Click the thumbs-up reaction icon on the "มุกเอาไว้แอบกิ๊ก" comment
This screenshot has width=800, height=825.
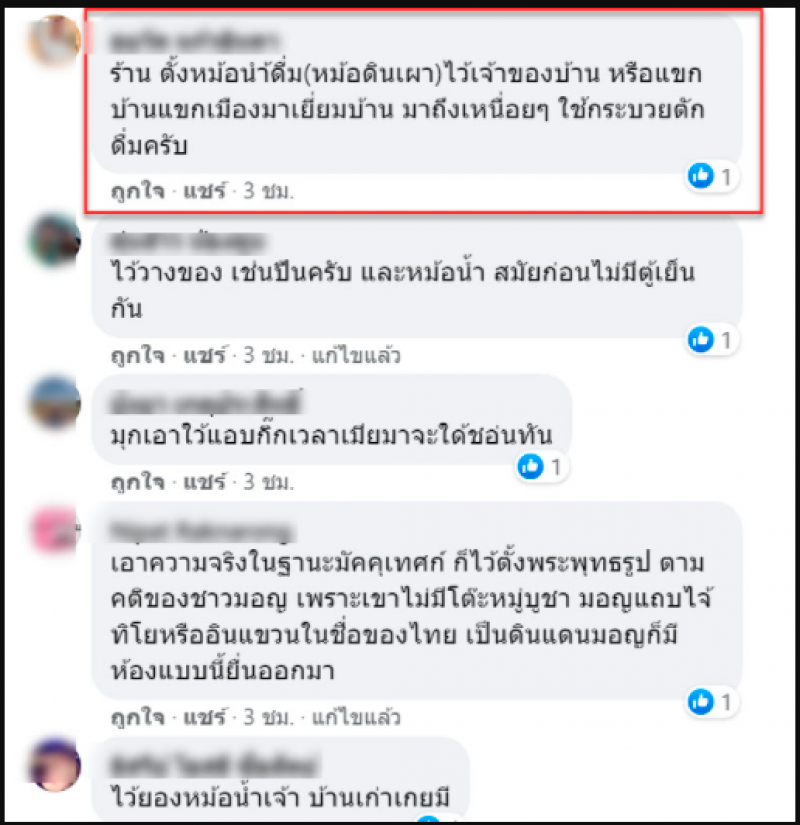(x=530, y=466)
